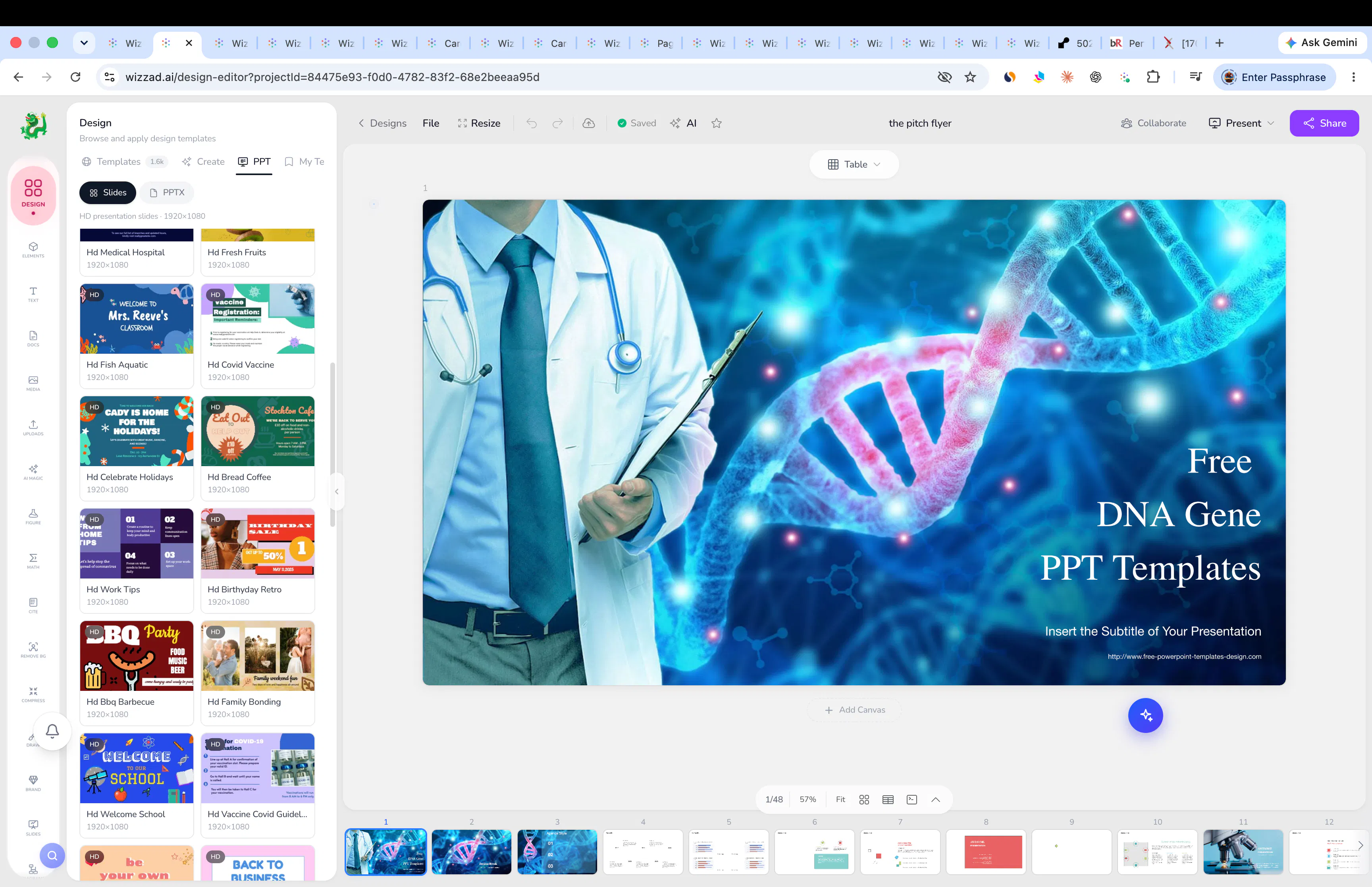Click the Resize button
Image resolution: width=1372 pixels, height=887 pixels.
pyautogui.click(x=479, y=123)
